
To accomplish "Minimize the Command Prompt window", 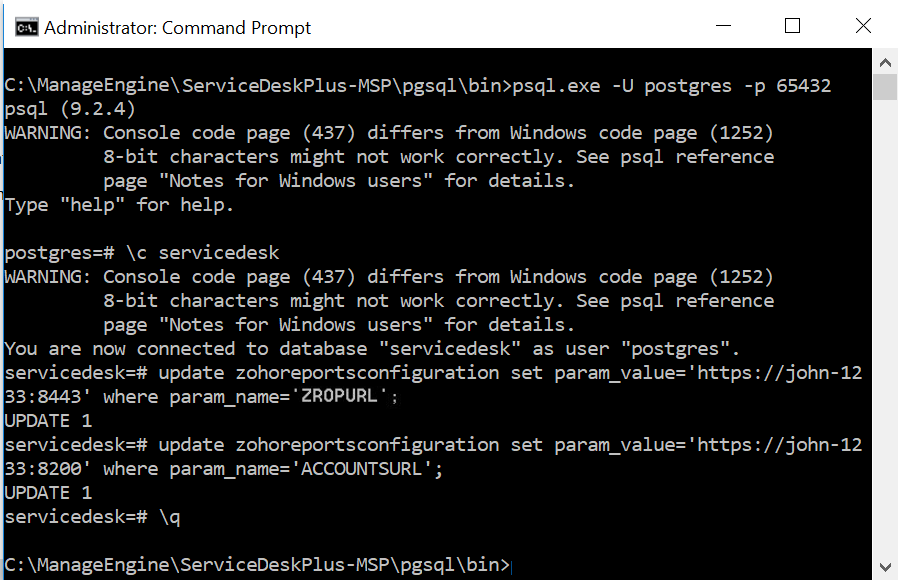I will pyautogui.click(x=722, y=27).
